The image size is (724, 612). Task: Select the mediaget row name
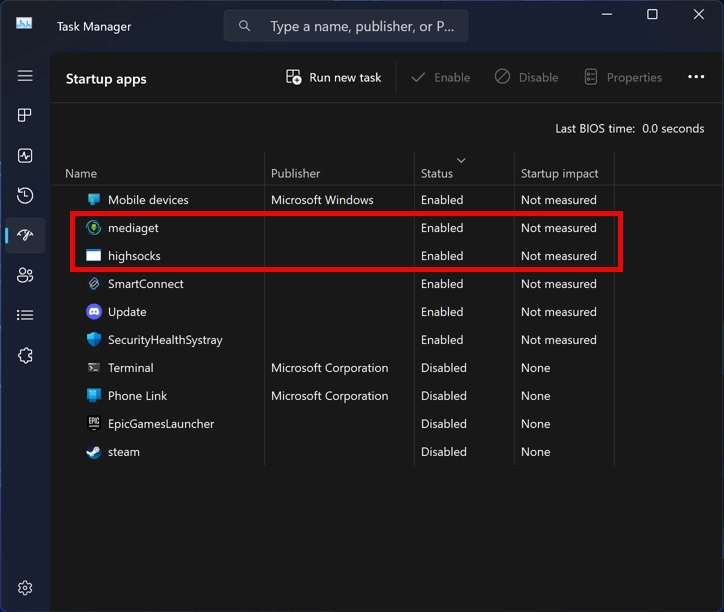[133, 228]
